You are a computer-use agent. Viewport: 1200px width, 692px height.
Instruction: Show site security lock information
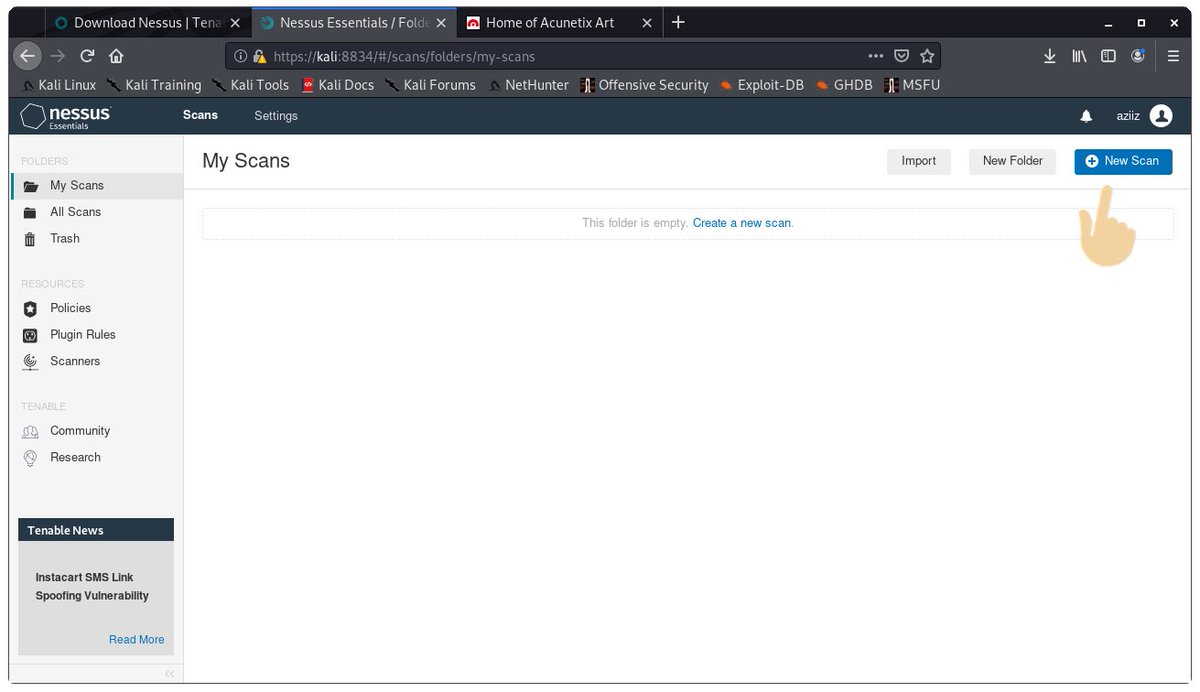pyautogui.click(x=260, y=57)
